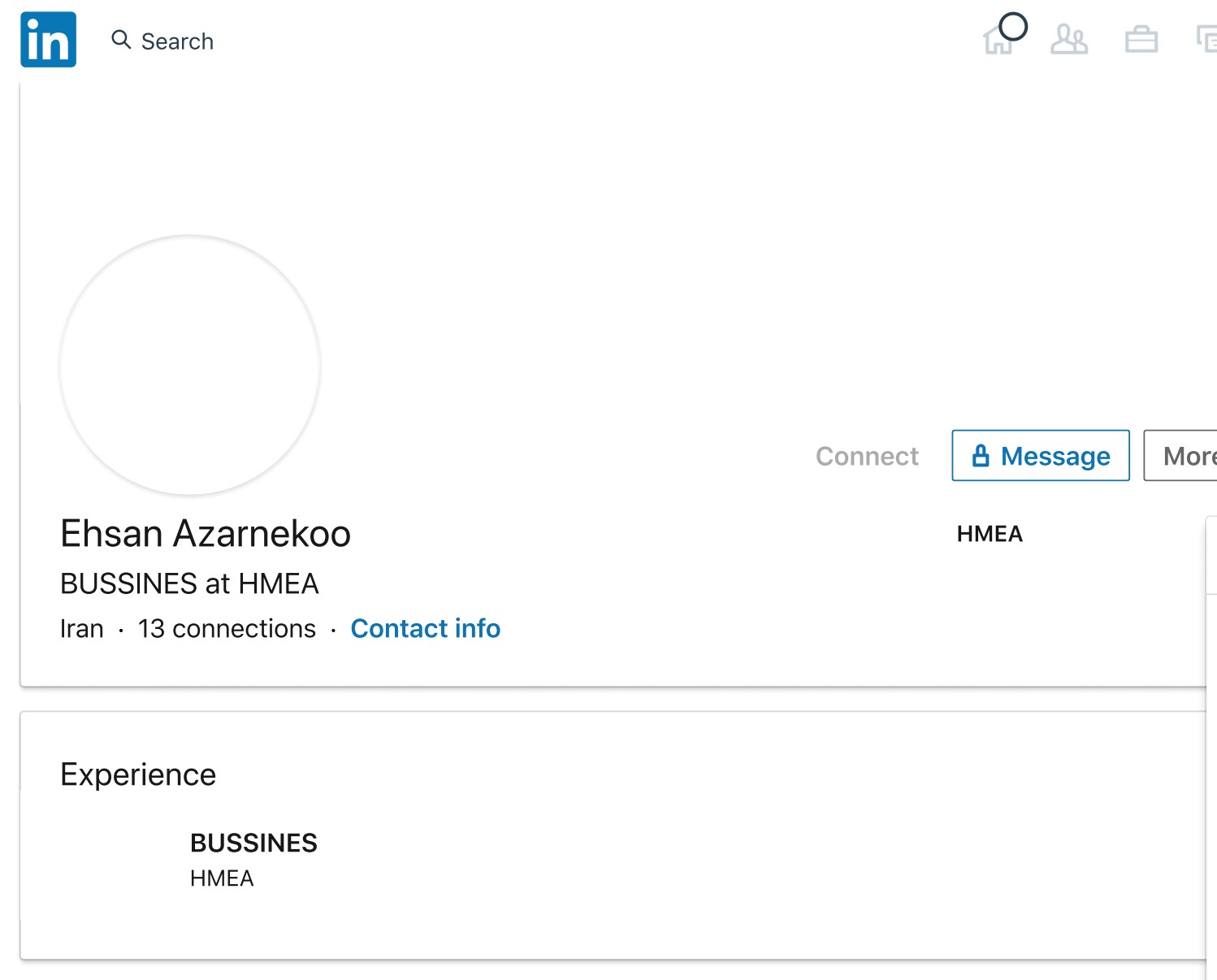Open the Contact info link

[x=425, y=628]
